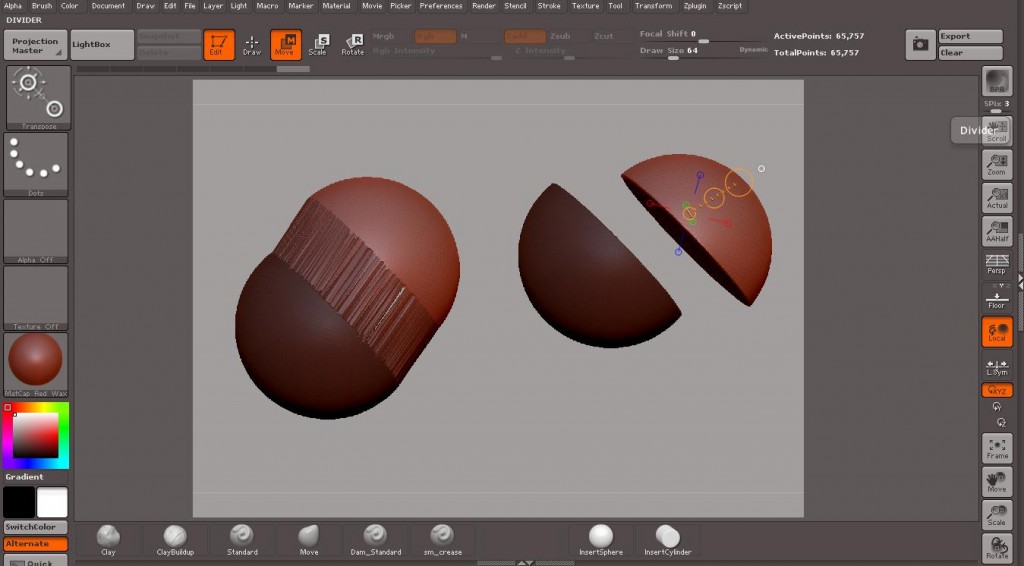
Task: Select the ClayBuildup brush
Action: 175,539
